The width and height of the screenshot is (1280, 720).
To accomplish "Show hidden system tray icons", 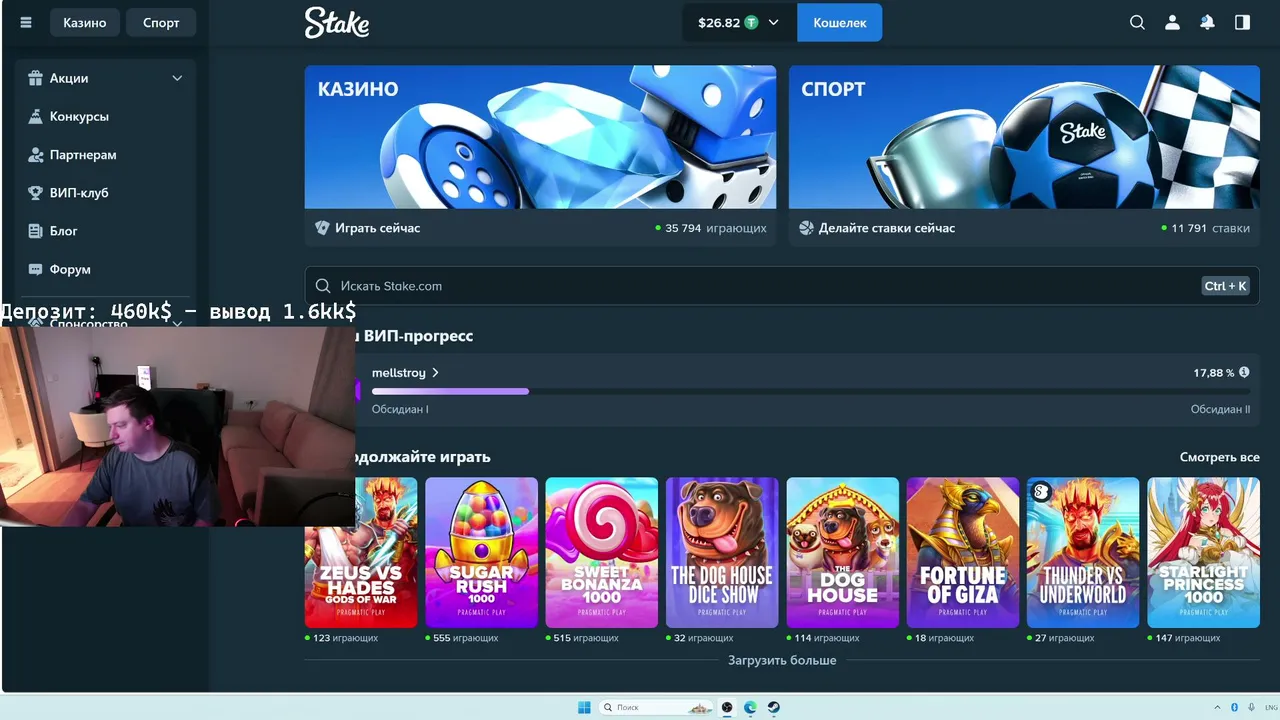I will click(x=1218, y=707).
